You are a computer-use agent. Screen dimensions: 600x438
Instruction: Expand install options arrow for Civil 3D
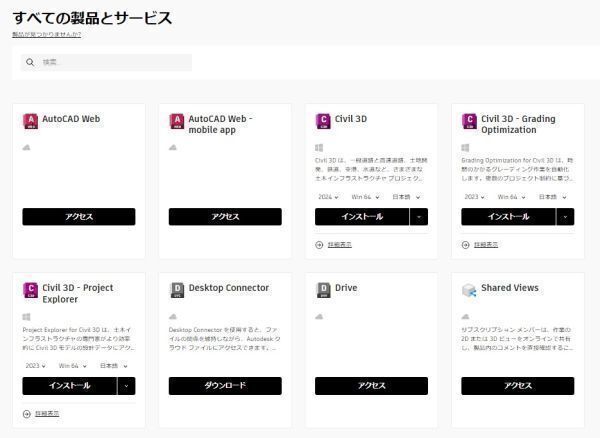coord(419,217)
